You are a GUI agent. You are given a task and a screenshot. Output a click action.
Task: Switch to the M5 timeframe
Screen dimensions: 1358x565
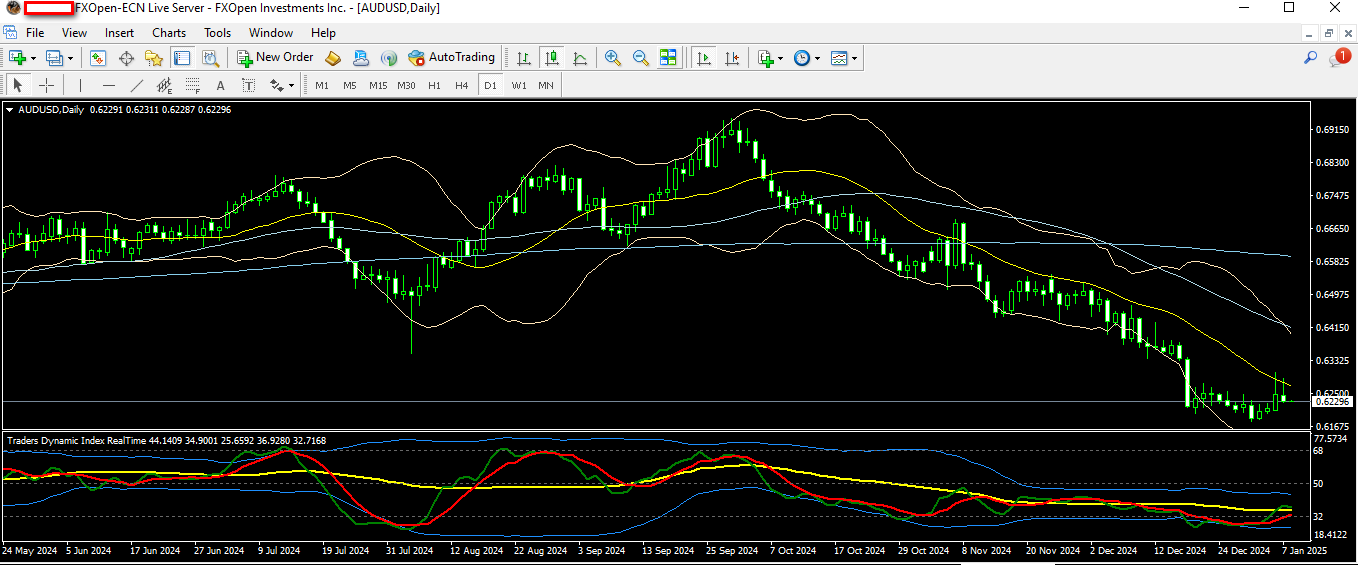click(x=350, y=85)
